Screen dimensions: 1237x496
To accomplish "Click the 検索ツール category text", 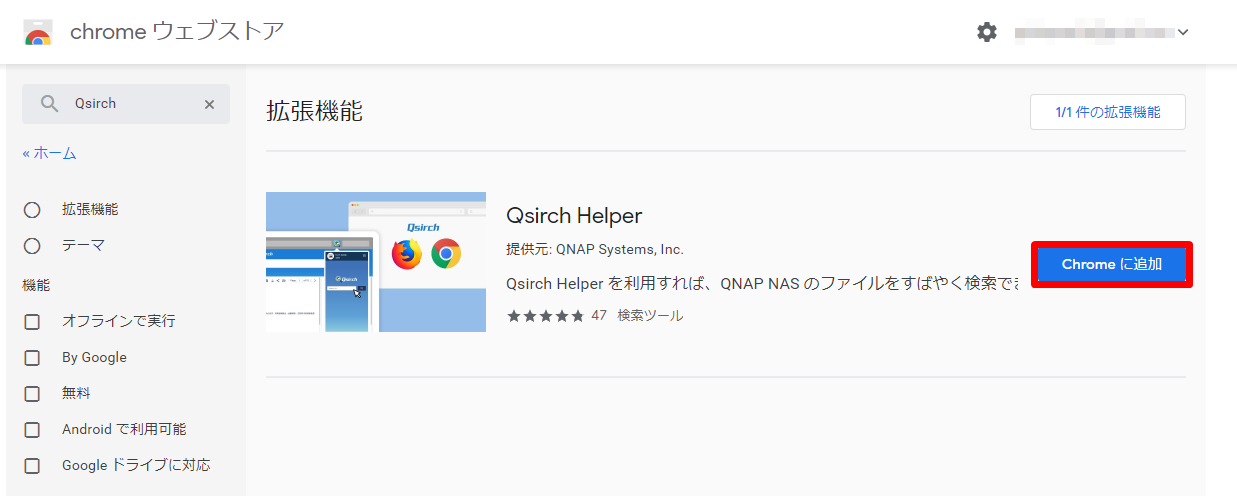I will click(650, 316).
